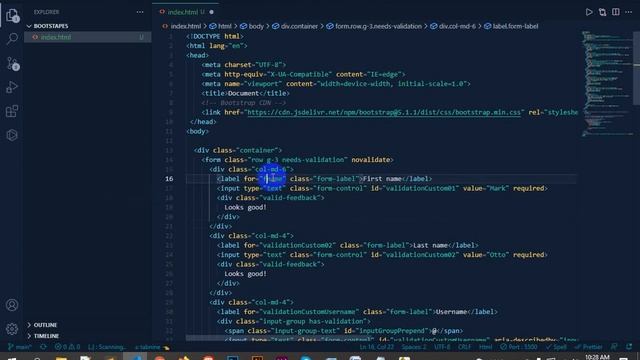Click the 'Last name' label text

431,245
